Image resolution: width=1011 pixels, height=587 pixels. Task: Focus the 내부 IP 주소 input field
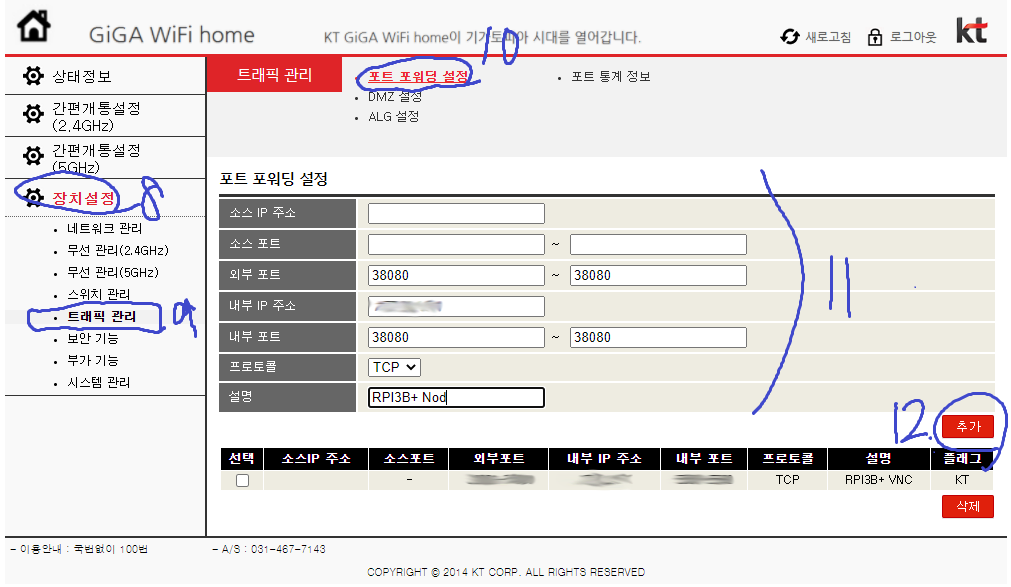coord(456,306)
